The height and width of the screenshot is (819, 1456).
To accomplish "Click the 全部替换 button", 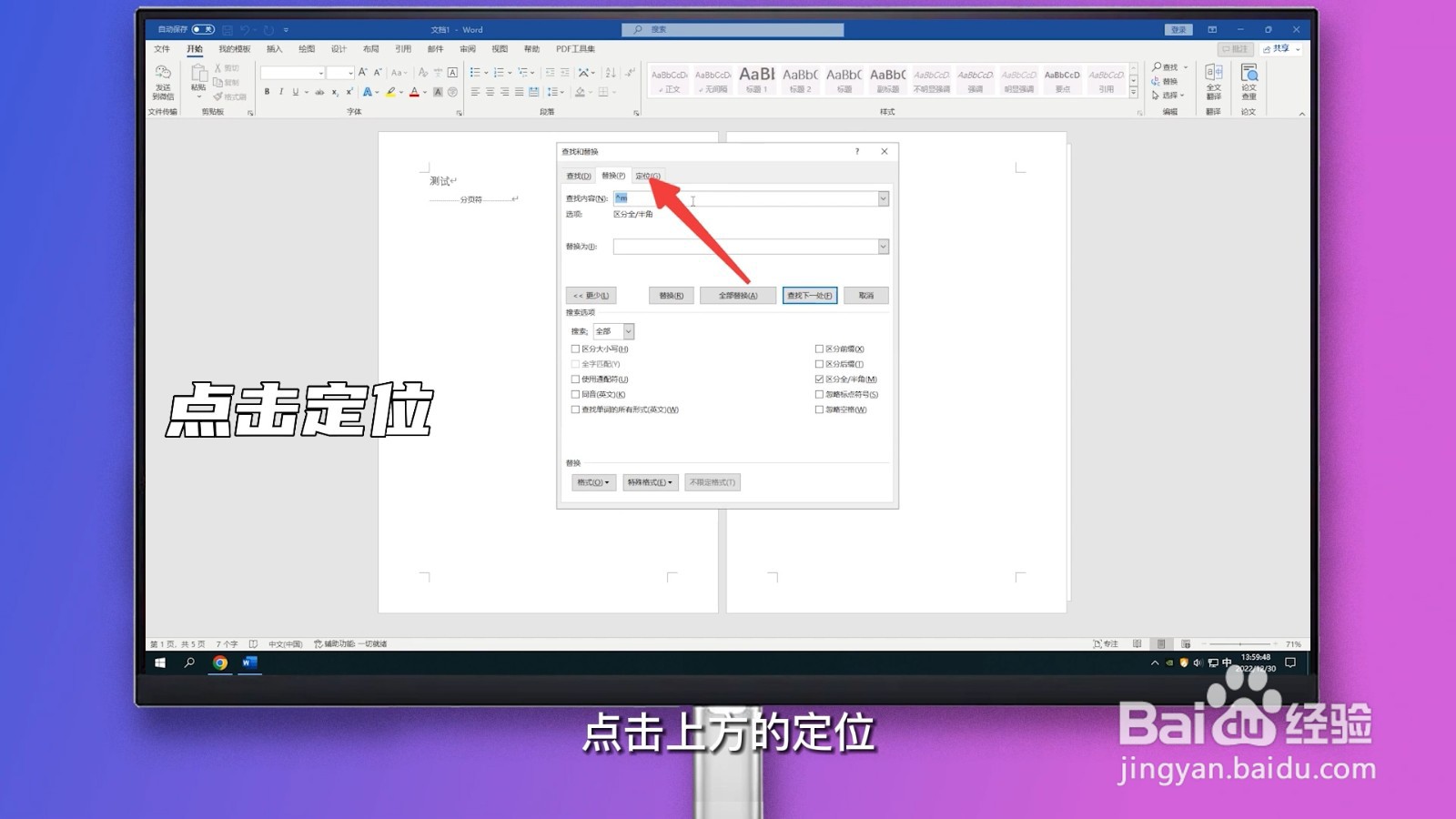I will pos(737,294).
